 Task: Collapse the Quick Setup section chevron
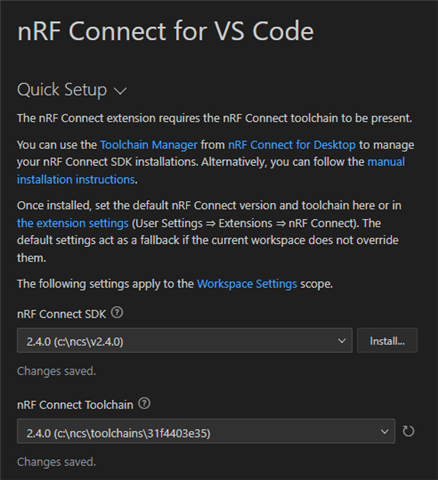pos(120,91)
